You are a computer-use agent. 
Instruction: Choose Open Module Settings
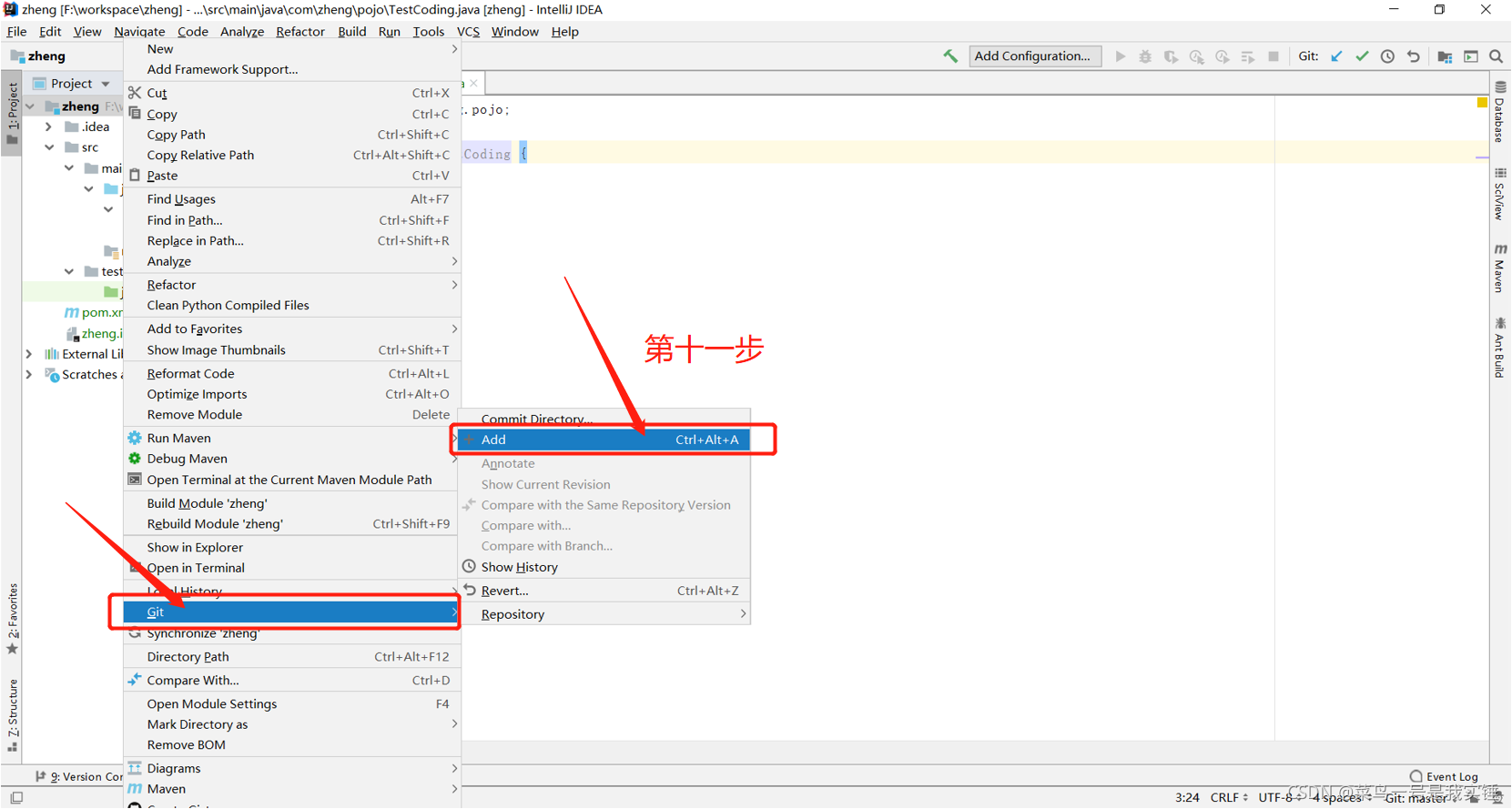point(292,704)
